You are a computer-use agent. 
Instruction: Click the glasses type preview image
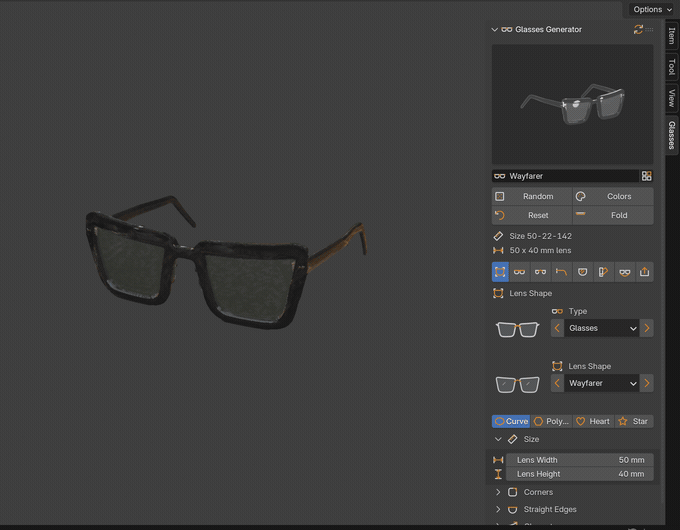pos(517,329)
